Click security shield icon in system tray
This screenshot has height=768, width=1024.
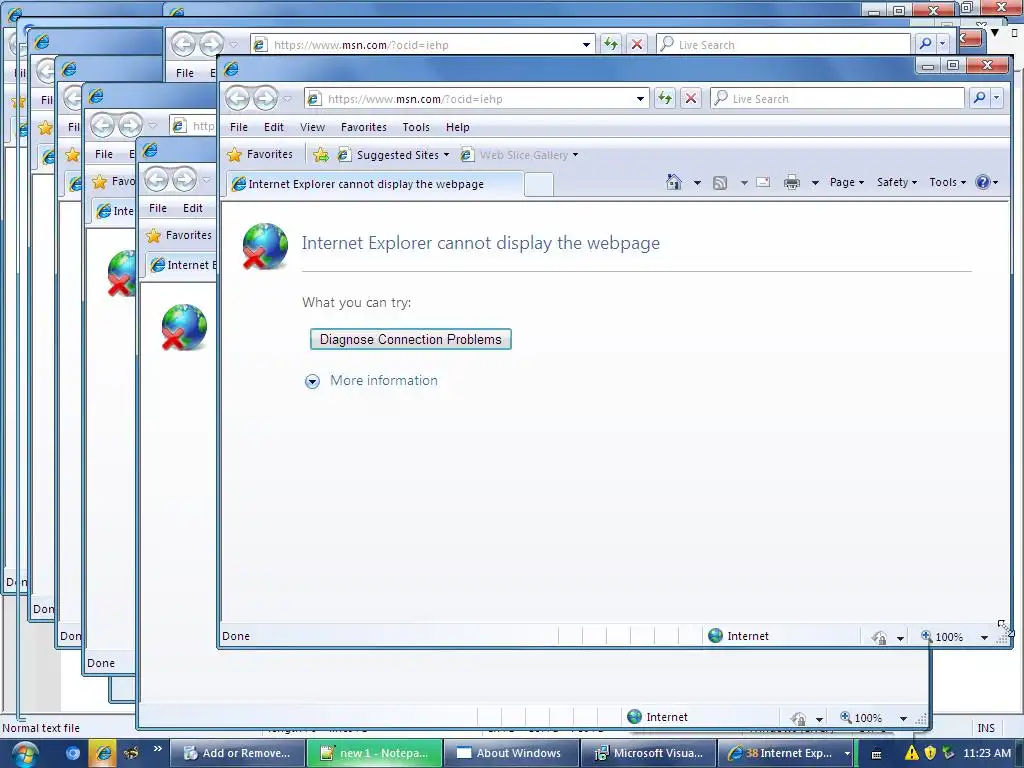coord(930,752)
